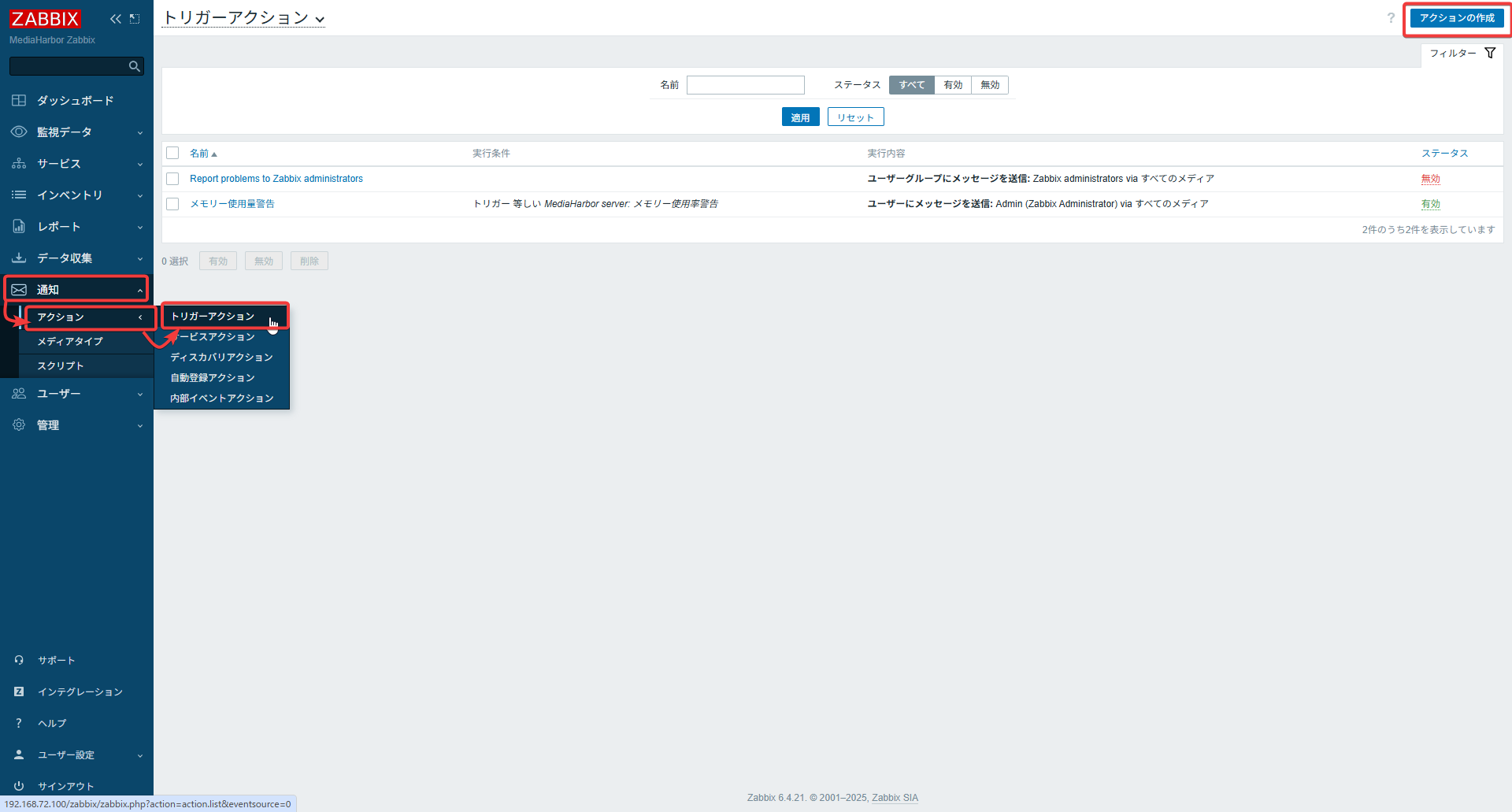Screen dimensions: 1512x812
Task: Click the help question mark icon top right
Action: (1391, 18)
